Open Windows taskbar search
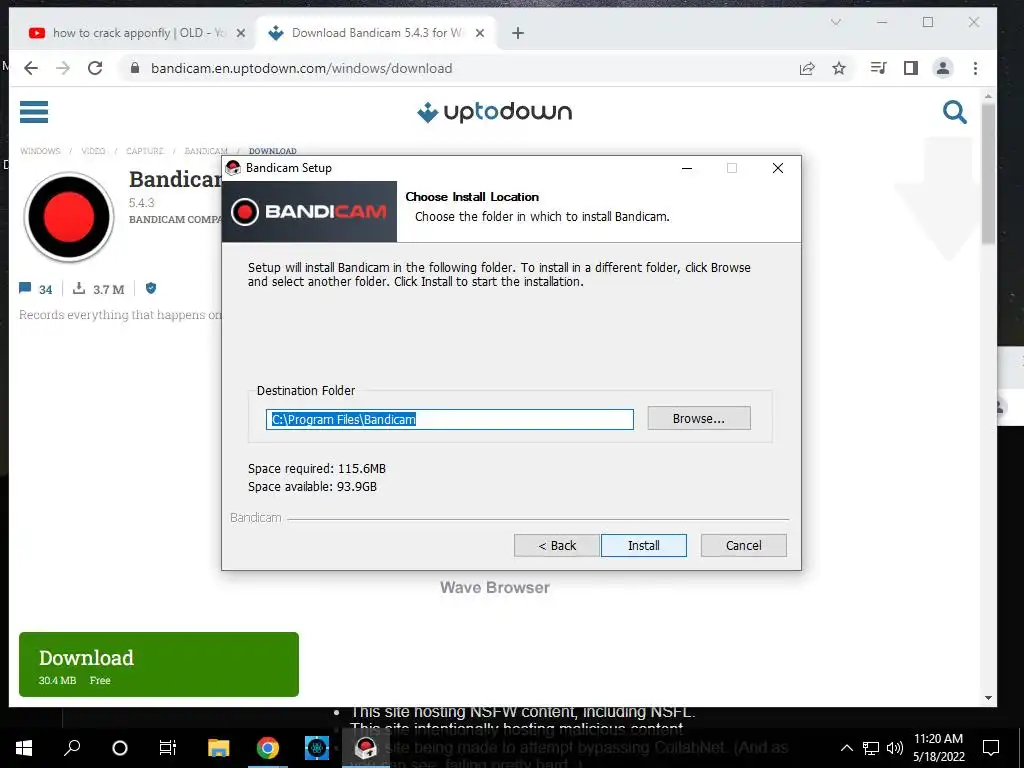The width and height of the screenshot is (1024, 768). 72,748
